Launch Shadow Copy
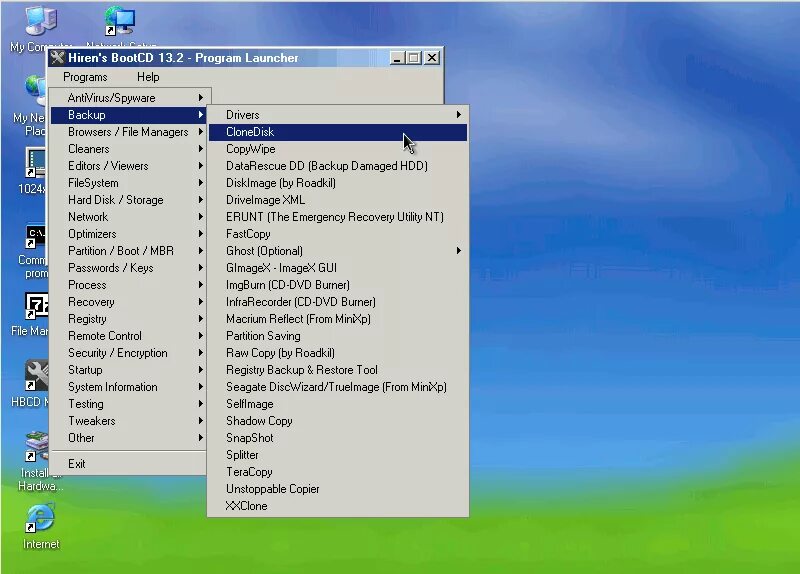This screenshot has width=800, height=574. point(338,421)
